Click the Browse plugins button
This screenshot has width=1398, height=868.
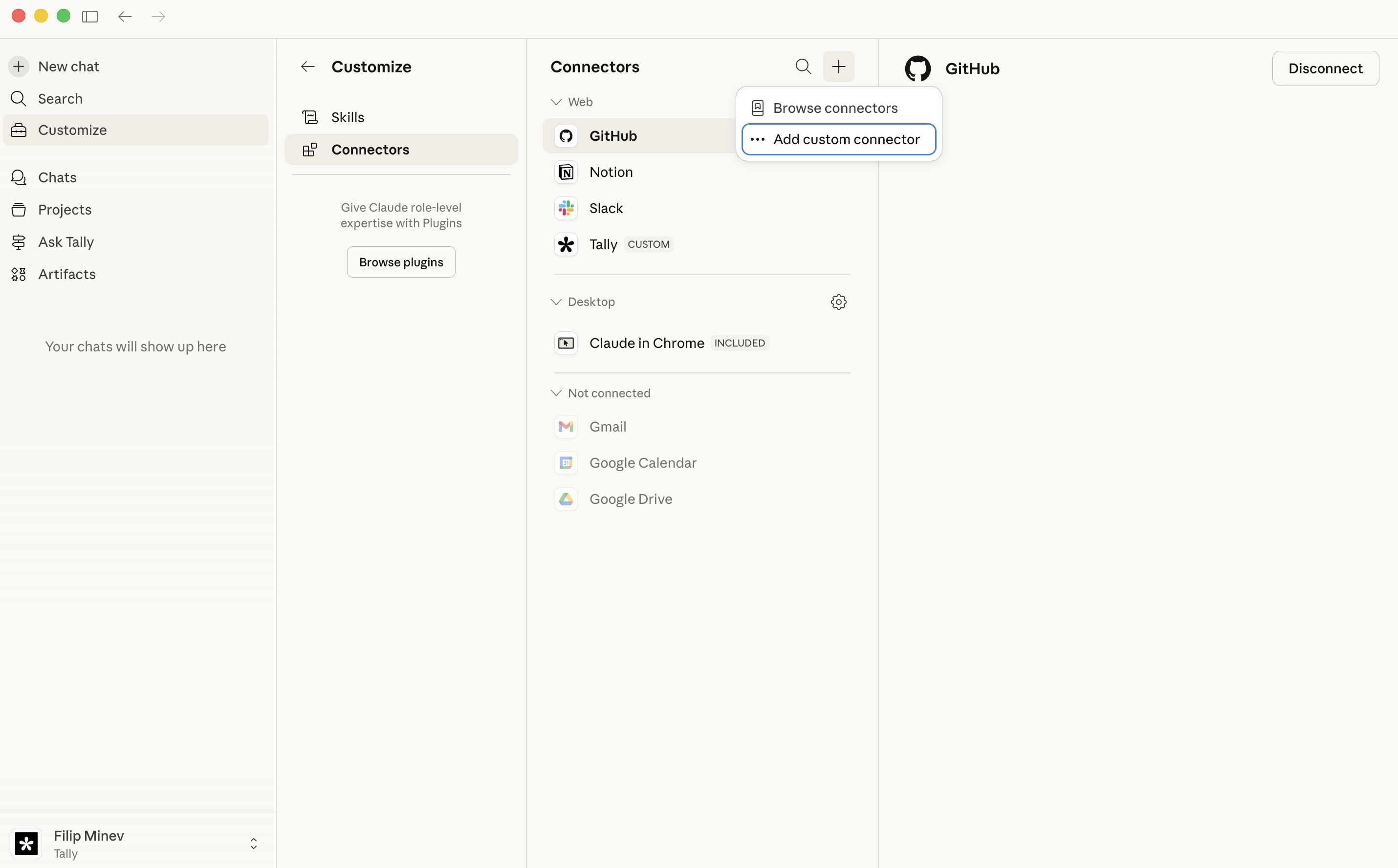coord(401,262)
